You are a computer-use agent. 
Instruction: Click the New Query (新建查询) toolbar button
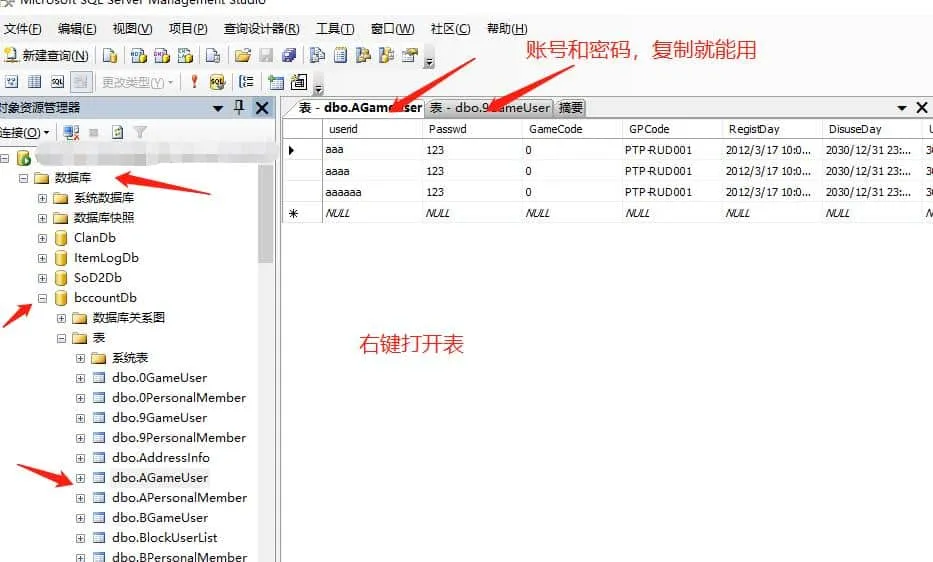[46, 55]
